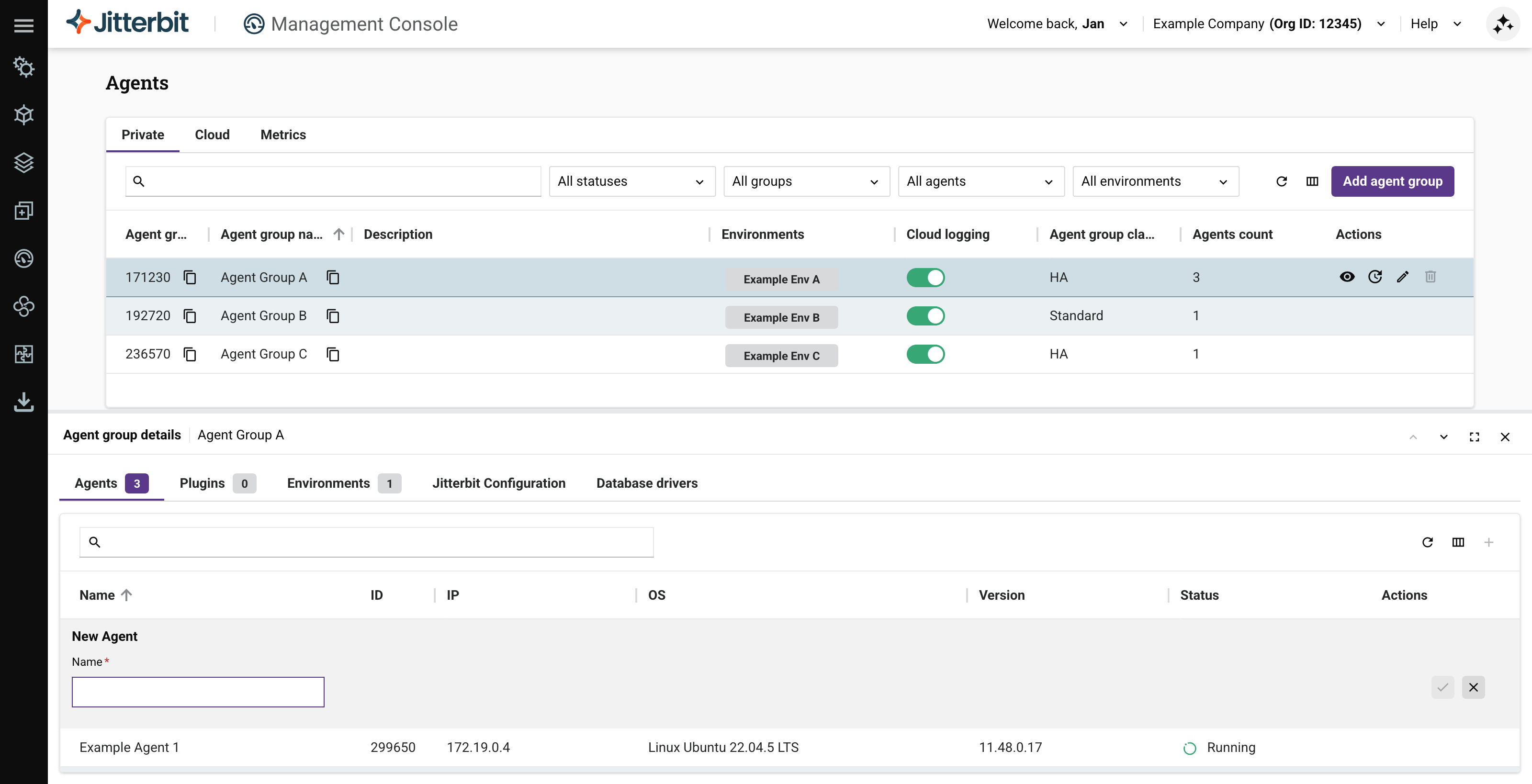
Task: Open the Jitterbit Configuration tab
Action: click(498, 483)
